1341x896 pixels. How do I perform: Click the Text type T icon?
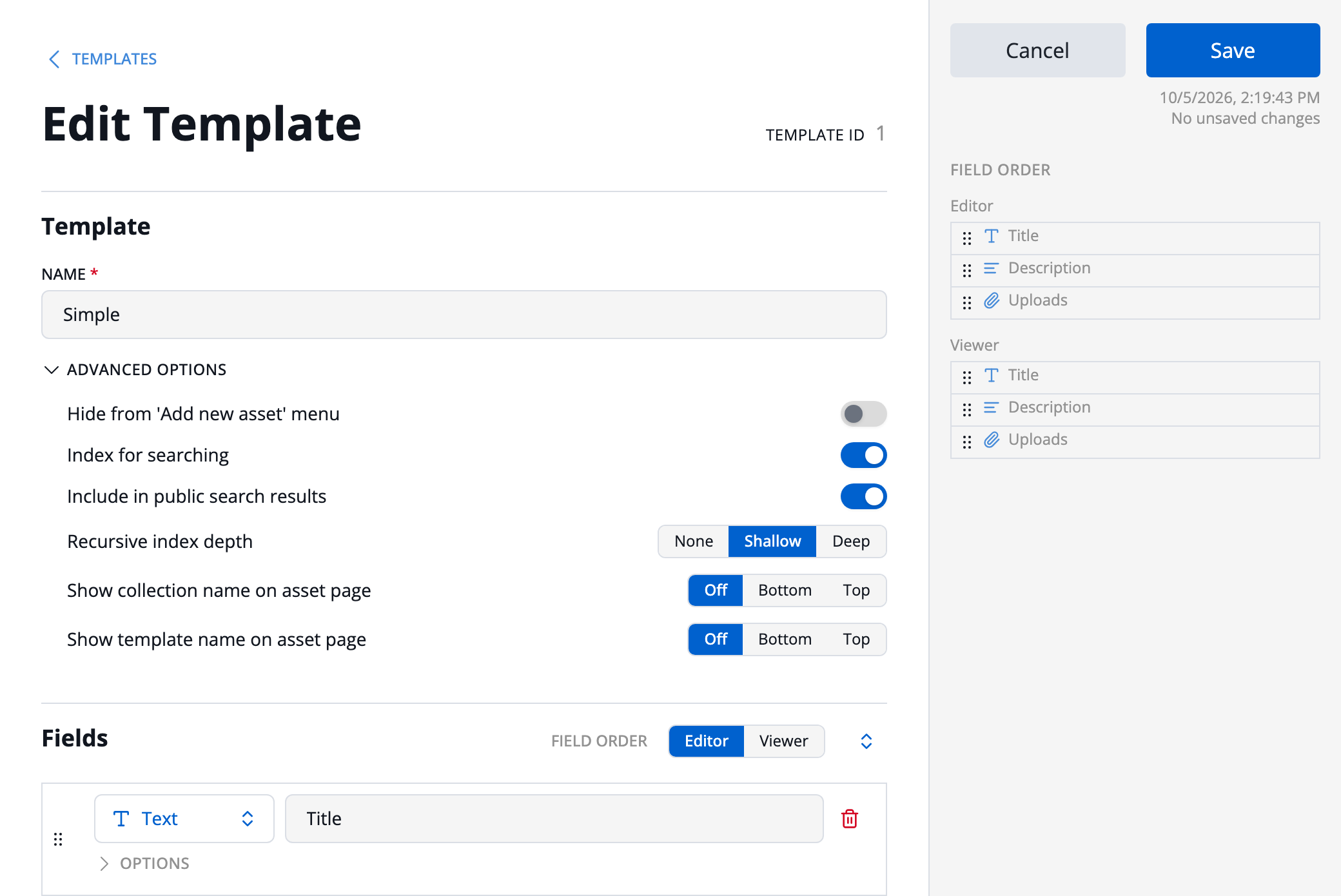click(x=121, y=819)
